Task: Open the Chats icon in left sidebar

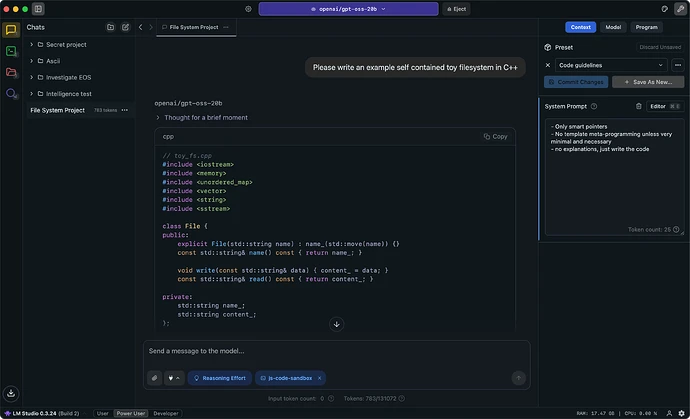Action: (x=11, y=30)
